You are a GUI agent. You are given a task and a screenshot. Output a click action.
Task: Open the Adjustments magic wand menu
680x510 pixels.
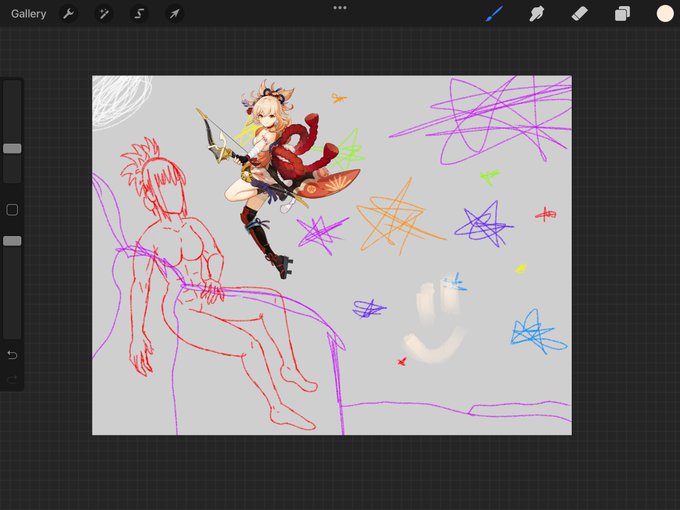click(x=104, y=14)
